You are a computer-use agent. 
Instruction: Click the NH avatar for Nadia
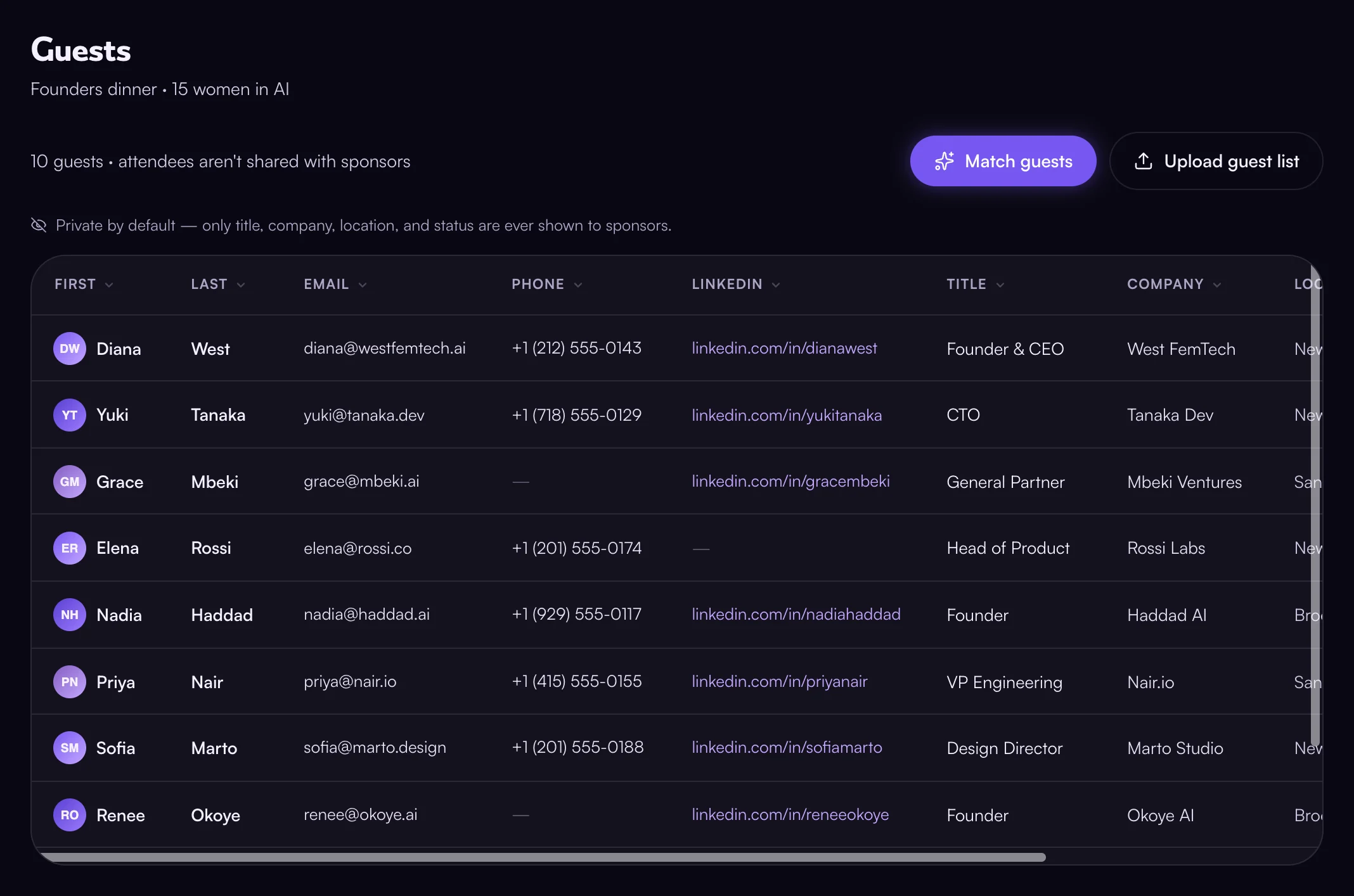[x=70, y=615]
